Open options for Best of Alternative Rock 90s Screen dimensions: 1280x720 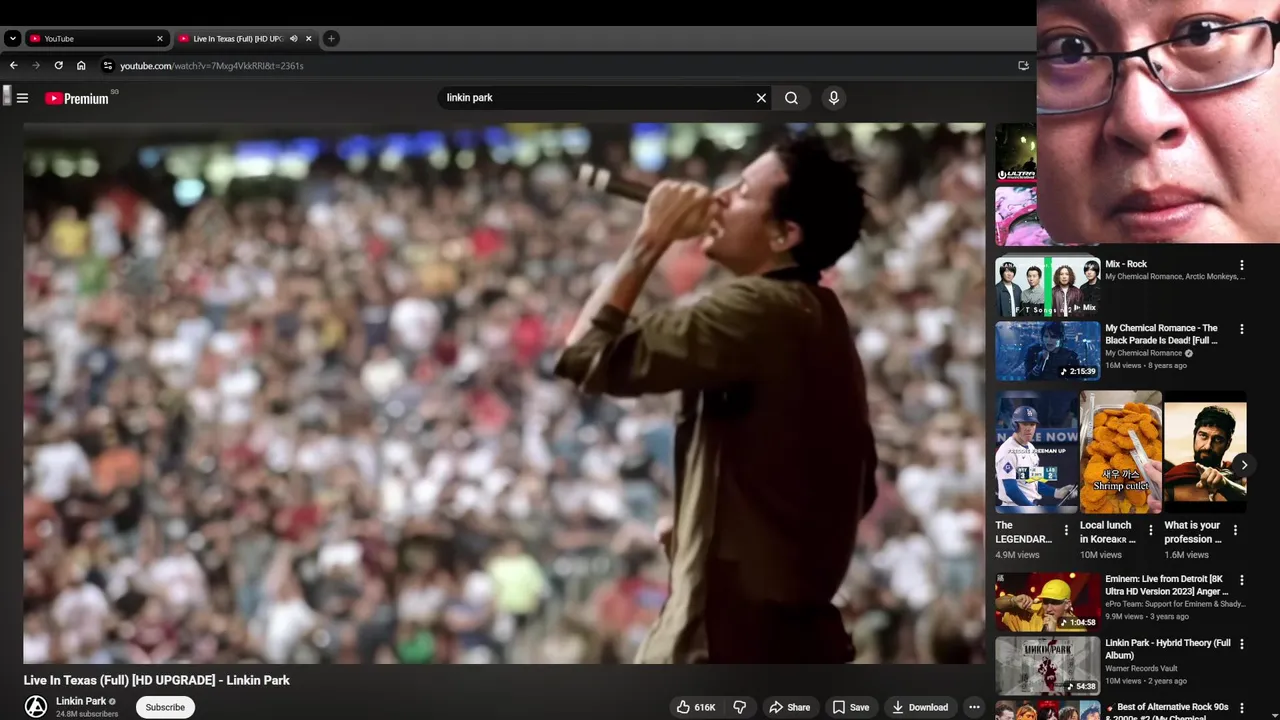tap(1242, 708)
